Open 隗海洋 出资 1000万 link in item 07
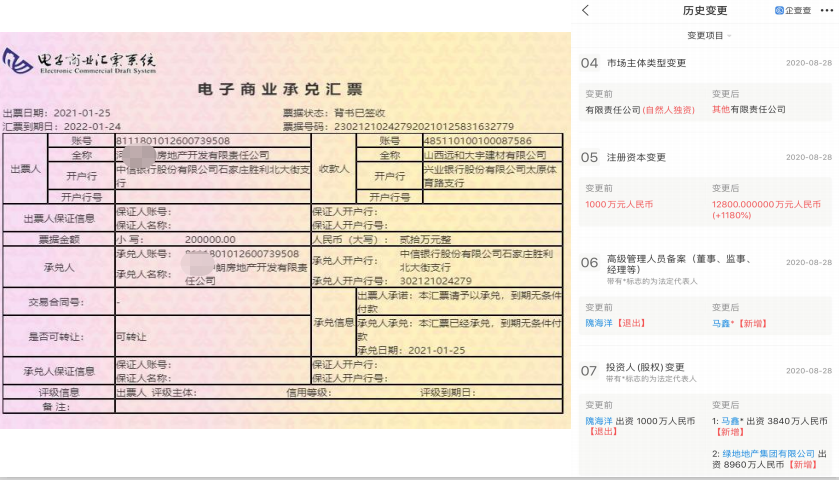The image size is (839, 480). point(640,426)
